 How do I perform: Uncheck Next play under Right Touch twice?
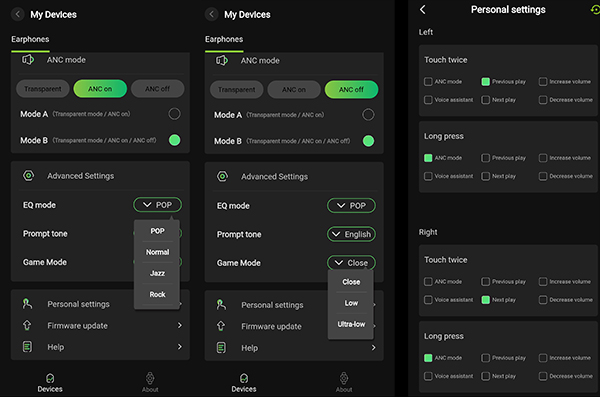coord(486,300)
